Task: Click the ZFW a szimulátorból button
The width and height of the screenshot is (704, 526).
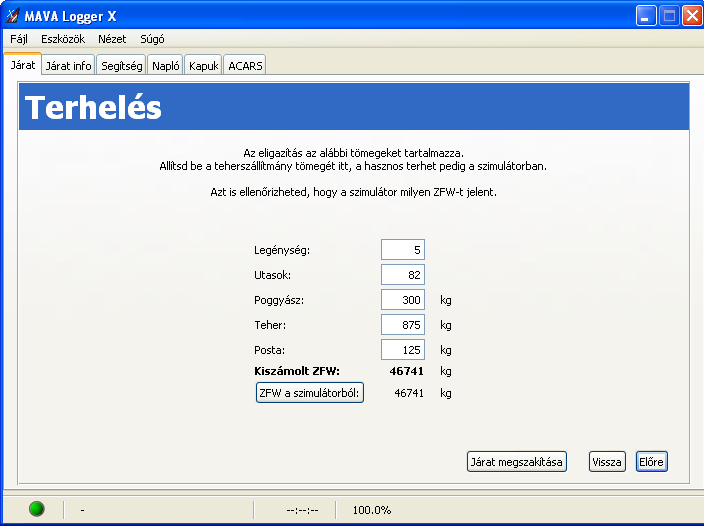Action: 310,393
